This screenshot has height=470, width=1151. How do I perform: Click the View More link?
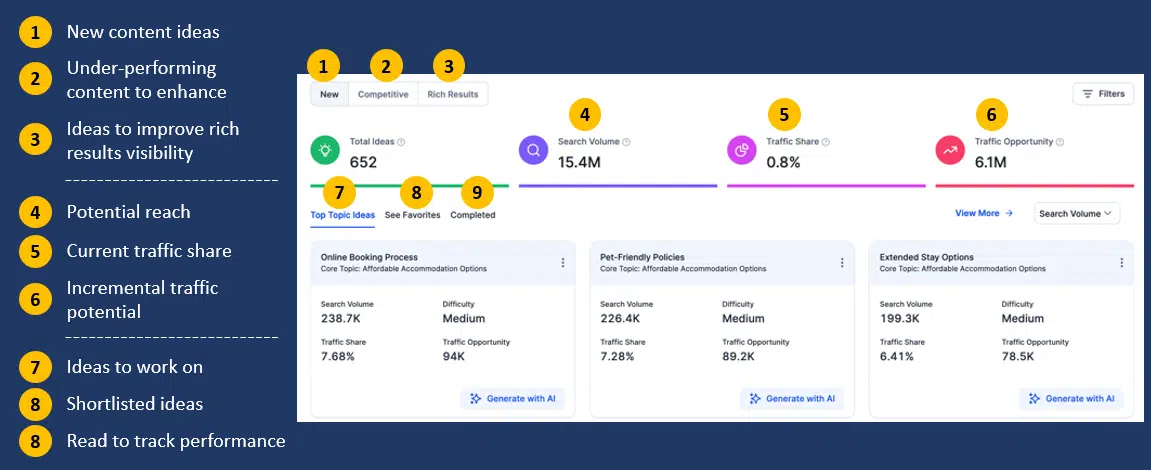click(x=984, y=213)
